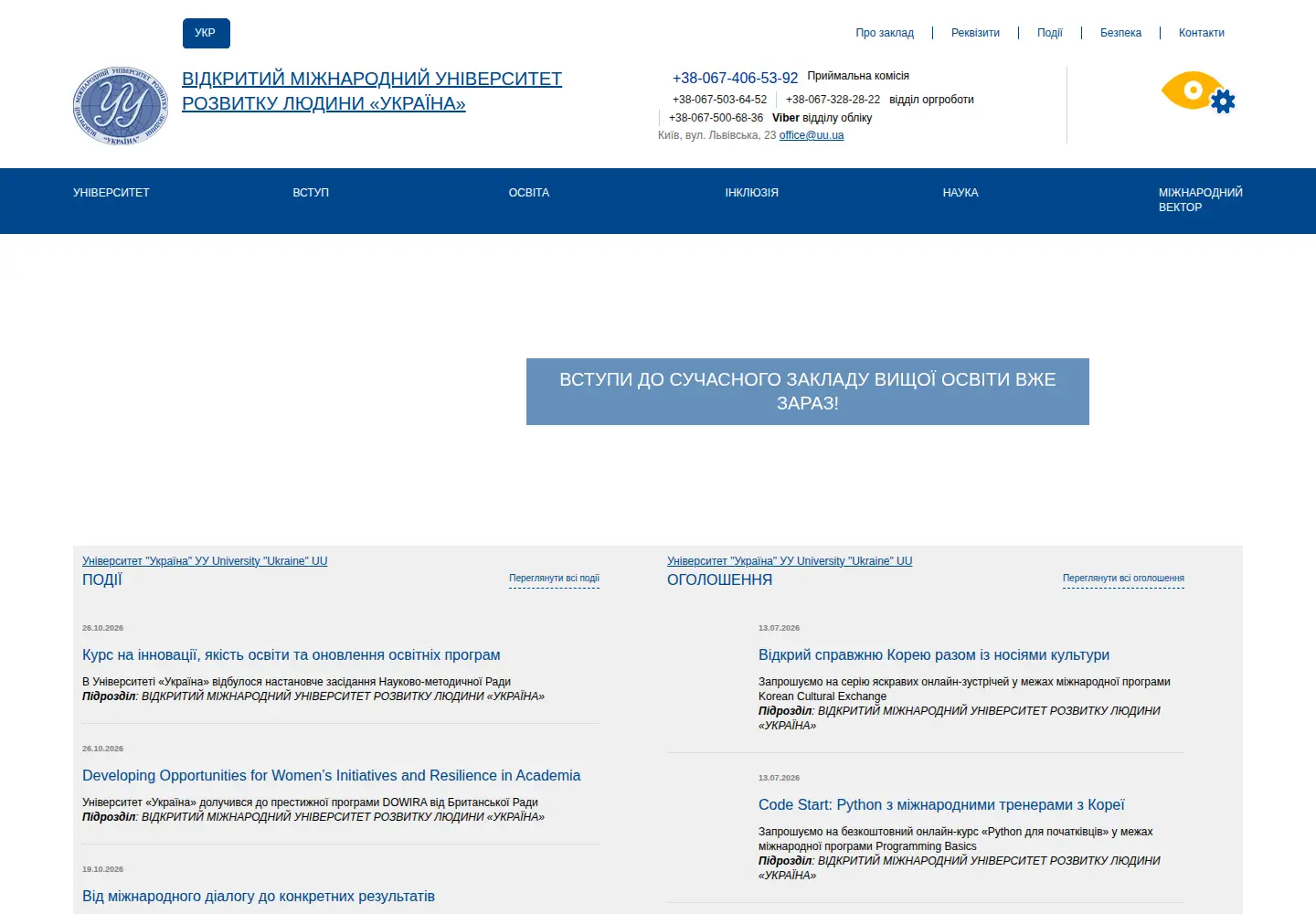The width and height of the screenshot is (1316, 914).
Task: Open the Про заклад top link
Action: click(x=885, y=33)
